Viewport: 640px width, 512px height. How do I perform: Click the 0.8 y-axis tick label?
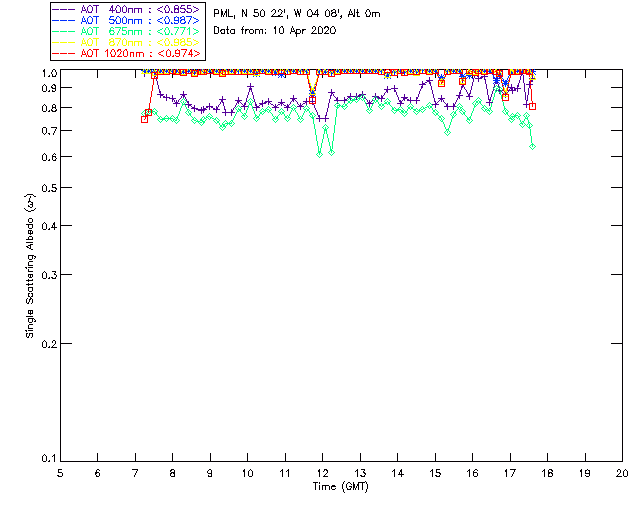49,108
